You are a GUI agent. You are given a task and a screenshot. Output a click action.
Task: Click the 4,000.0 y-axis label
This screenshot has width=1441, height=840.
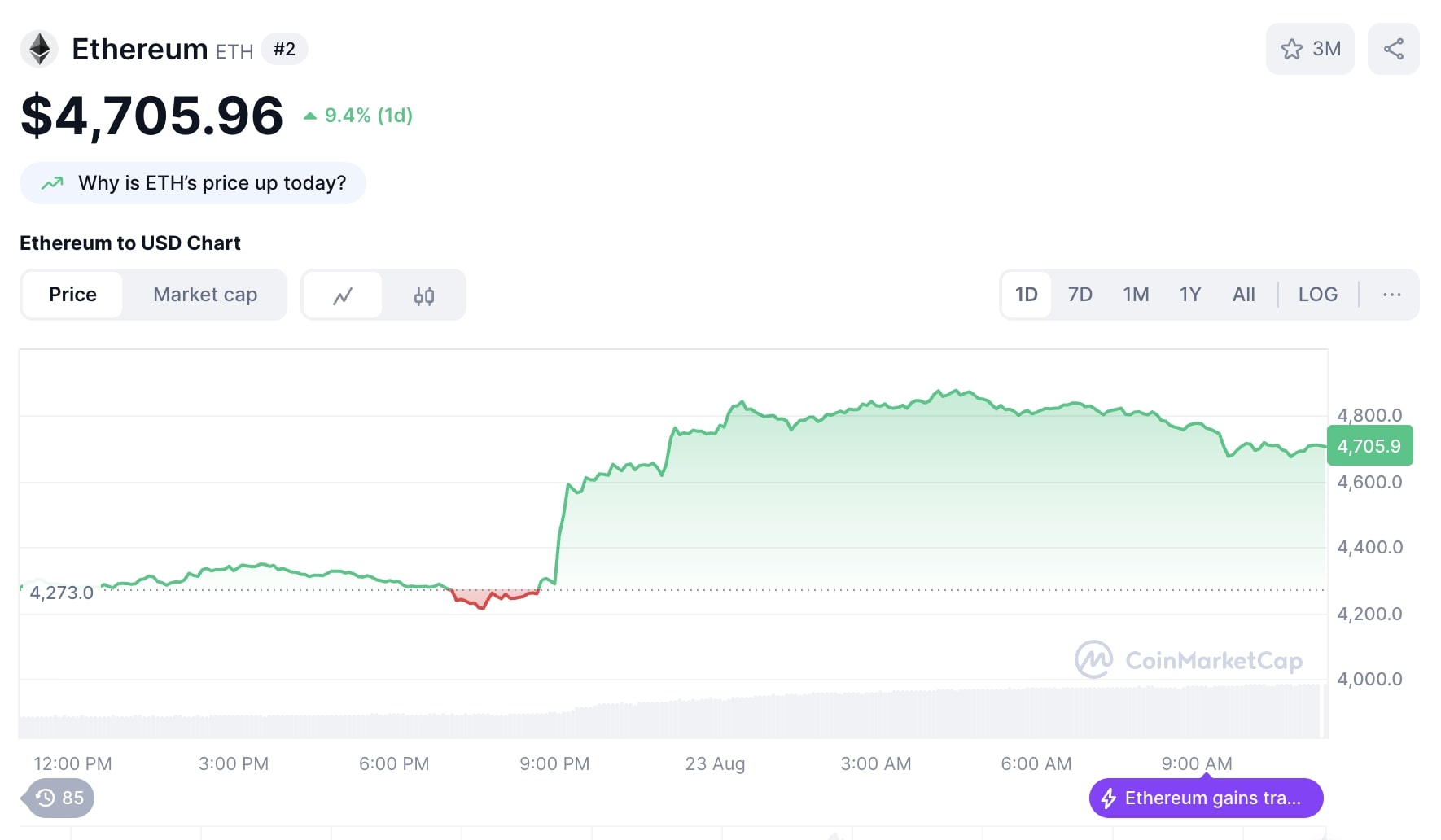point(1370,679)
